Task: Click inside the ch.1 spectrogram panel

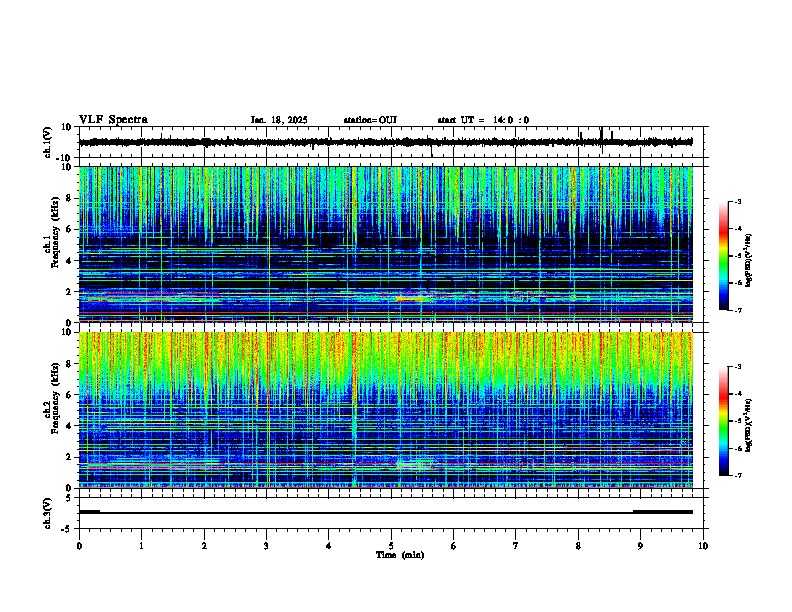Action: point(386,244)
